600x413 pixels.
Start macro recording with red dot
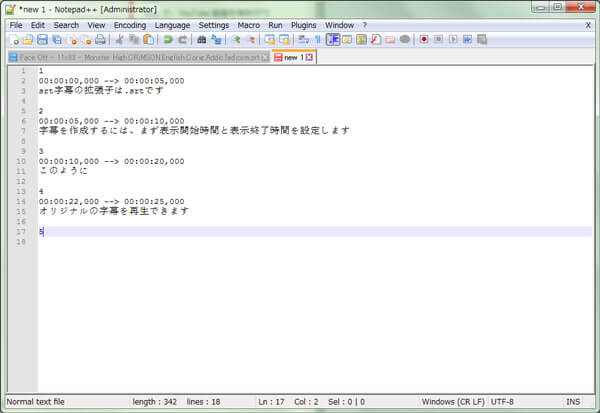424,39
